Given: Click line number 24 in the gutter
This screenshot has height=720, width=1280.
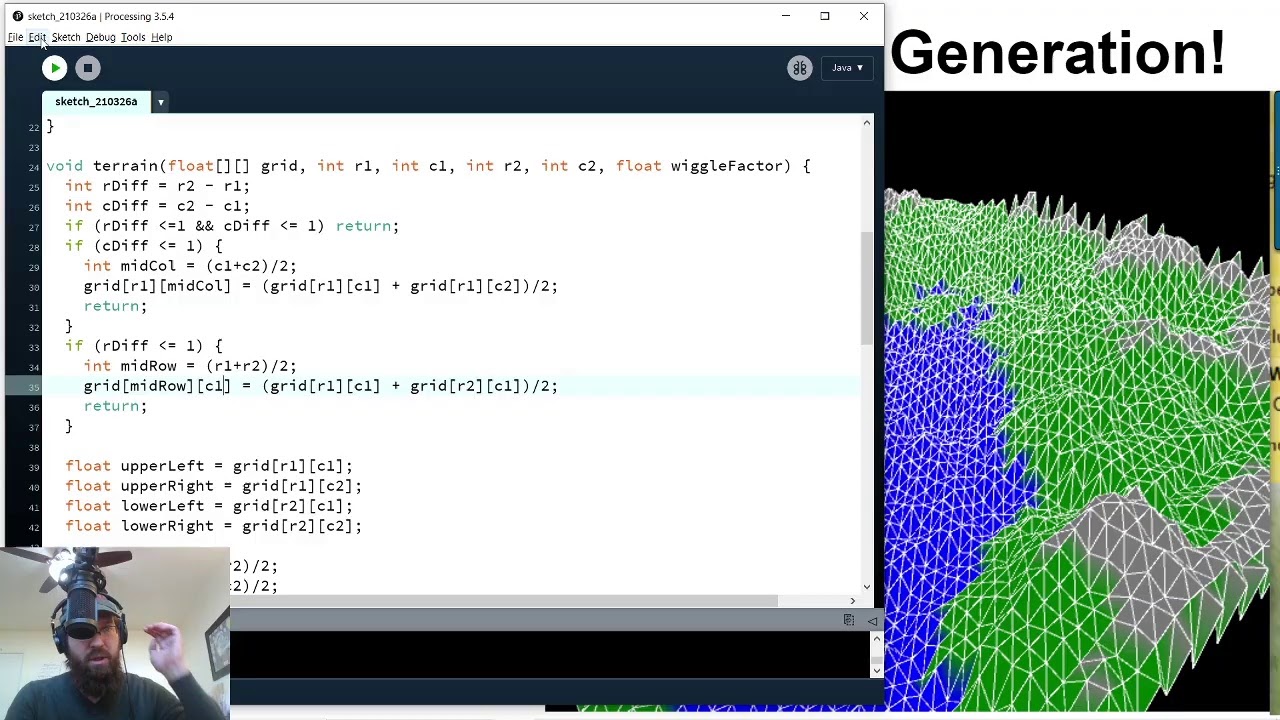Looking at the screenshot, I should 34,167.
